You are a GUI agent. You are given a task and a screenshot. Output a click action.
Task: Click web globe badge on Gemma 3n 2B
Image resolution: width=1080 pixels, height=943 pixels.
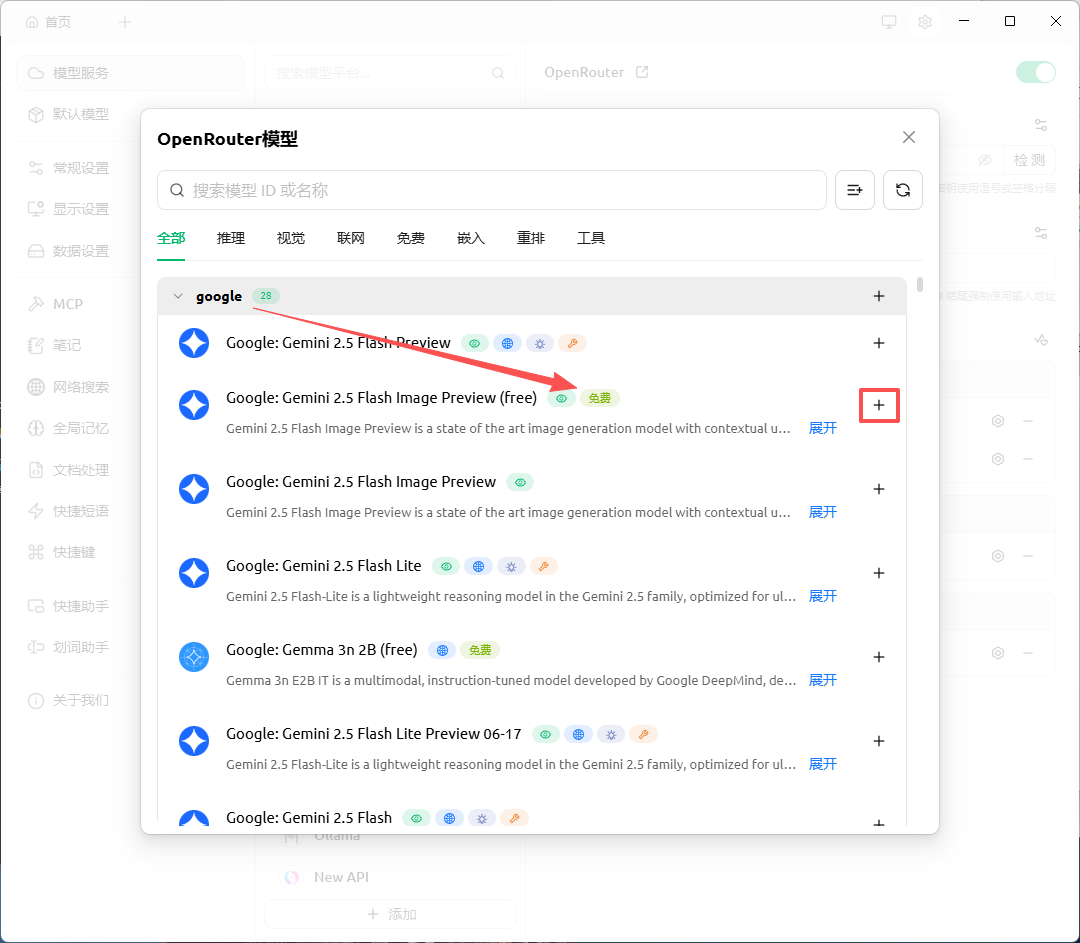pos(442,650)
